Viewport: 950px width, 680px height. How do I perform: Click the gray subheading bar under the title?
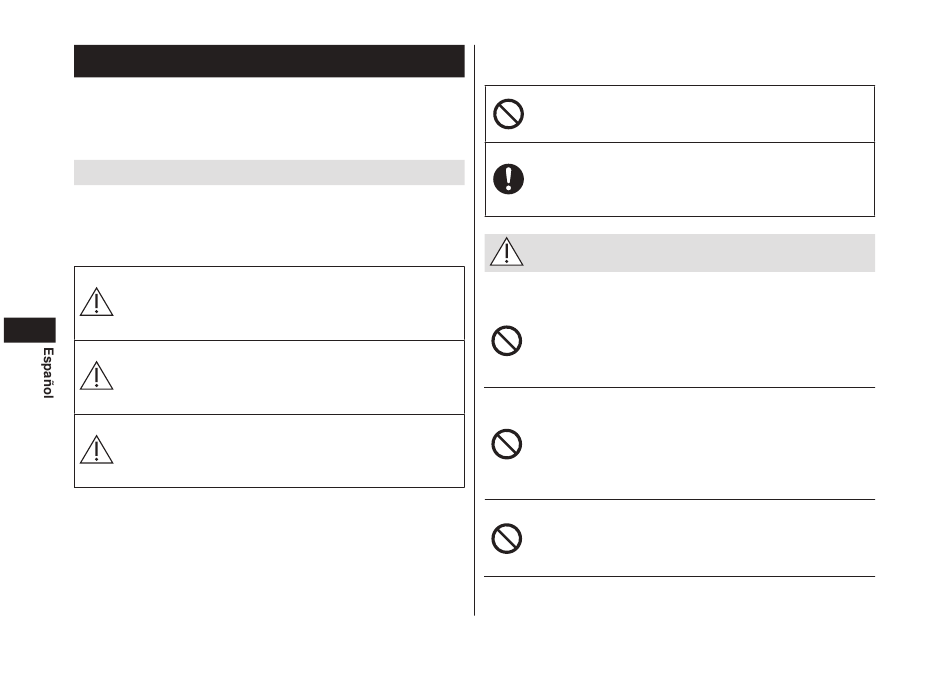click(x=269, y=172)
